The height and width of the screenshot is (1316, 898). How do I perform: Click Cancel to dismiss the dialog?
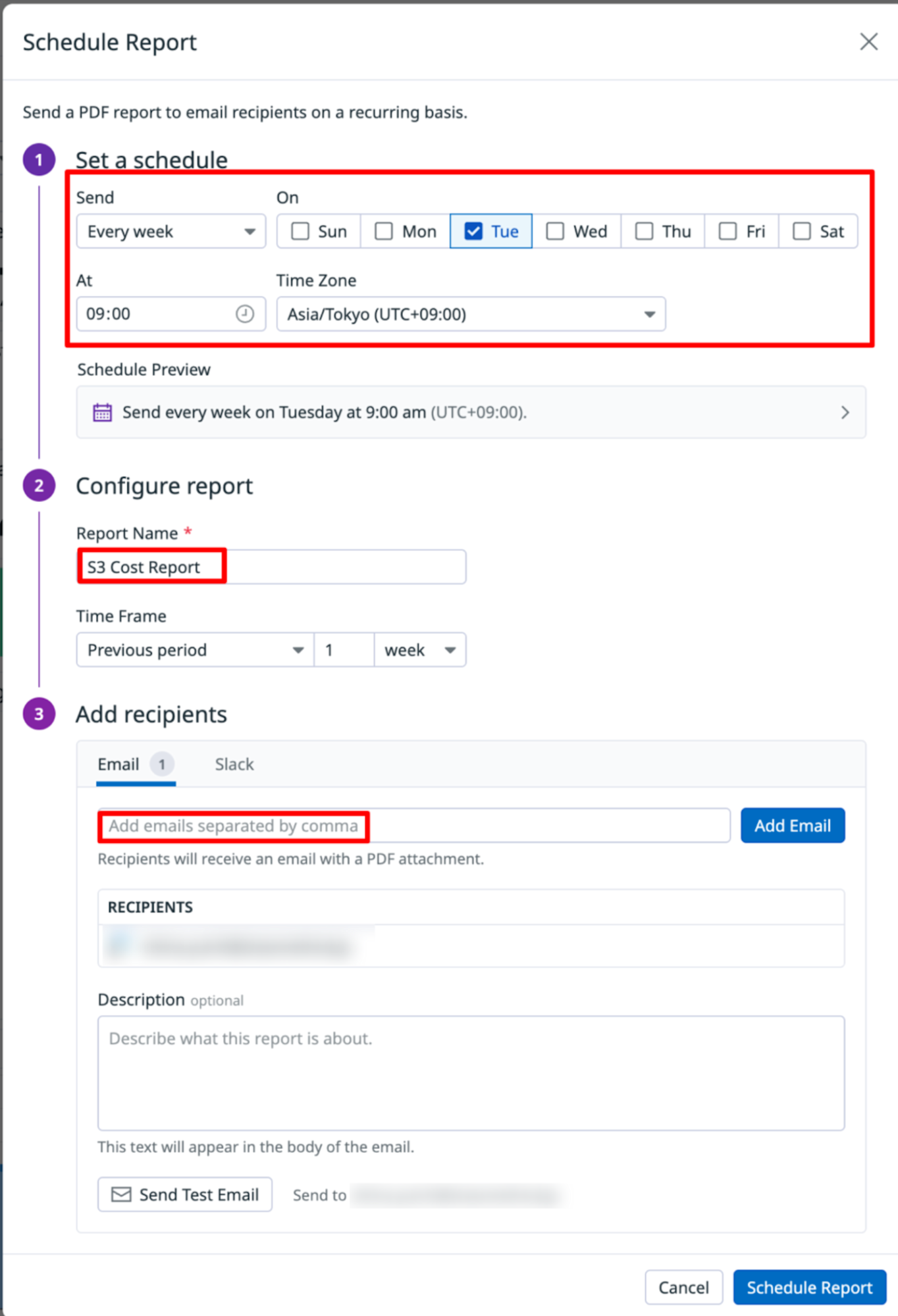pyautogui.click(x=683, y=1287)
